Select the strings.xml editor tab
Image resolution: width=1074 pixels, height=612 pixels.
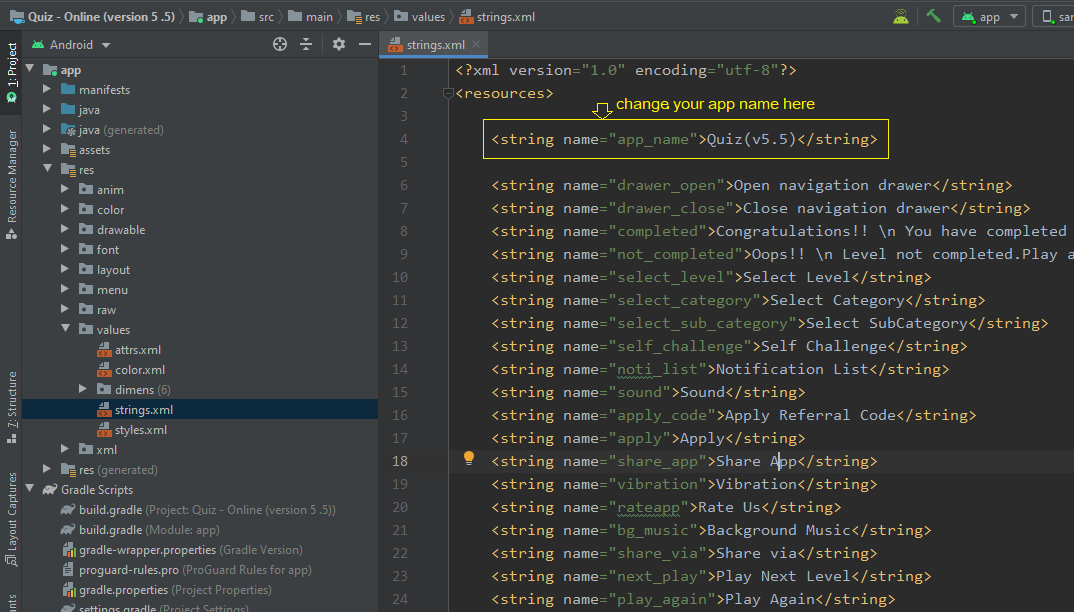click(436, 45)
